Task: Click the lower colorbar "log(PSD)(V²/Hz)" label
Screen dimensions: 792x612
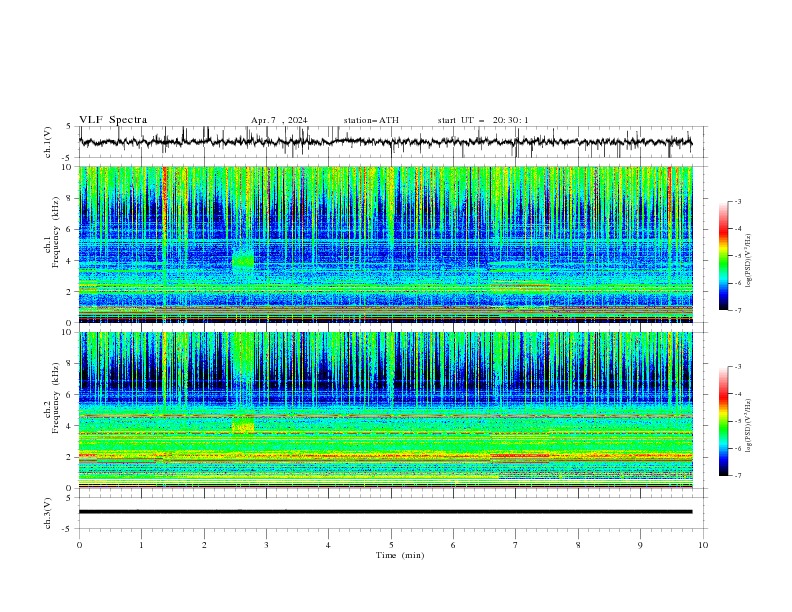Action: click(x=749, y=425)
